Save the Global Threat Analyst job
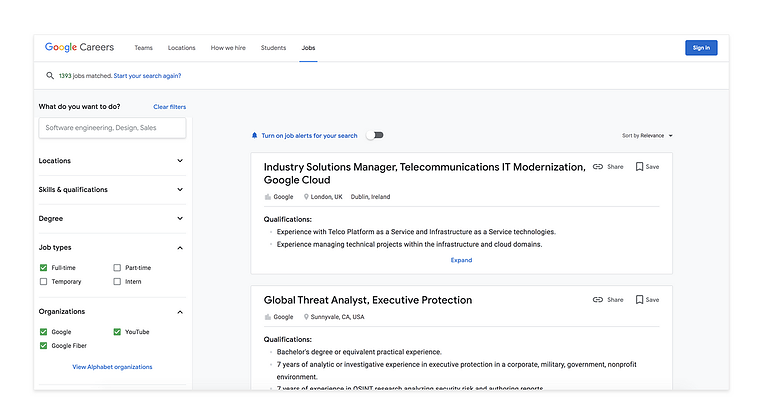Viewport: 759px width, 399px height. 647,300
